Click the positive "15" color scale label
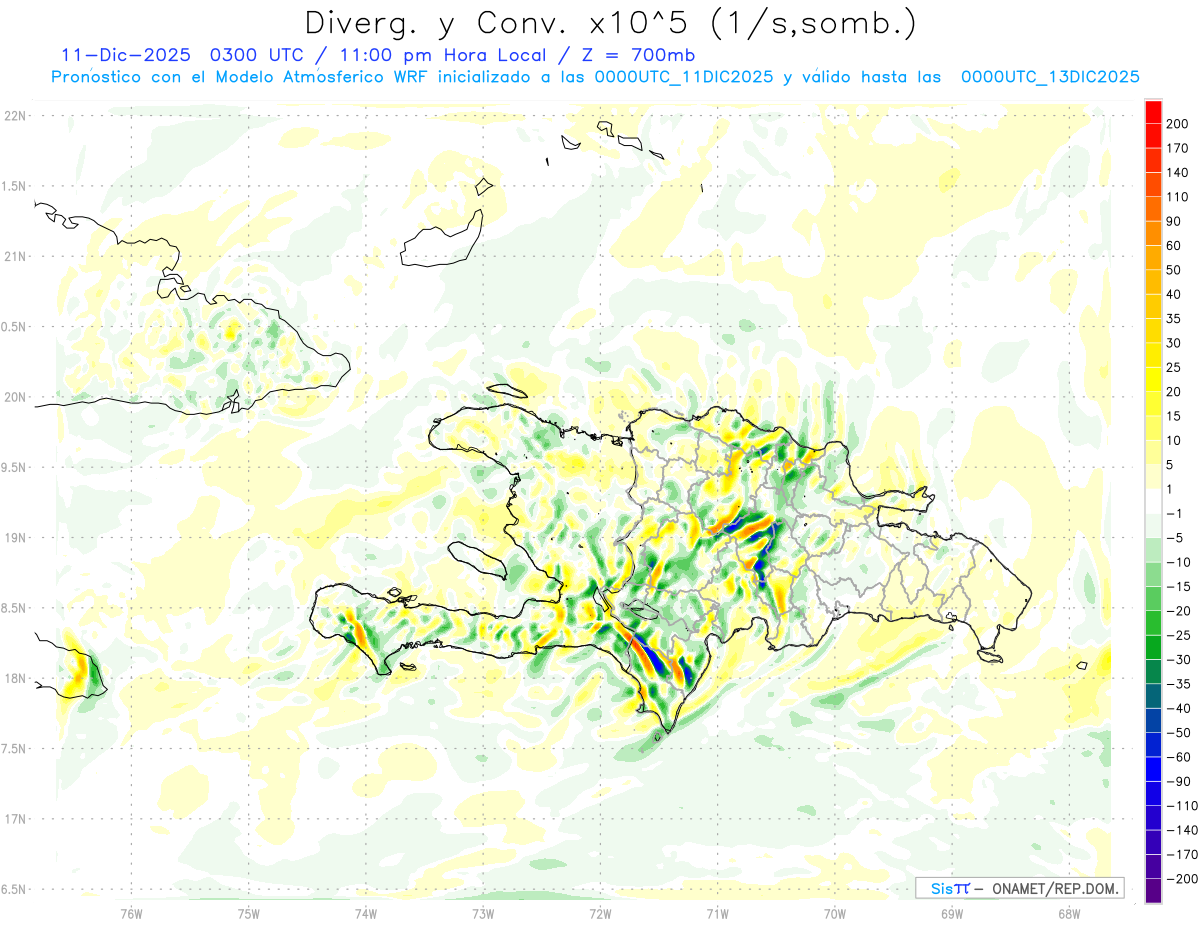 coord(1174,416)
